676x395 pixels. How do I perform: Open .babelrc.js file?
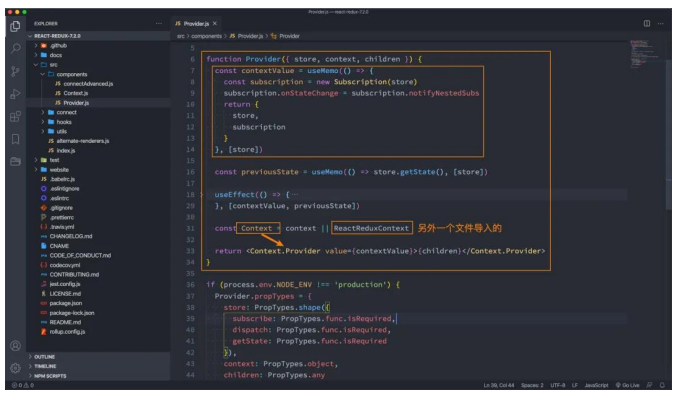(62, 179)
